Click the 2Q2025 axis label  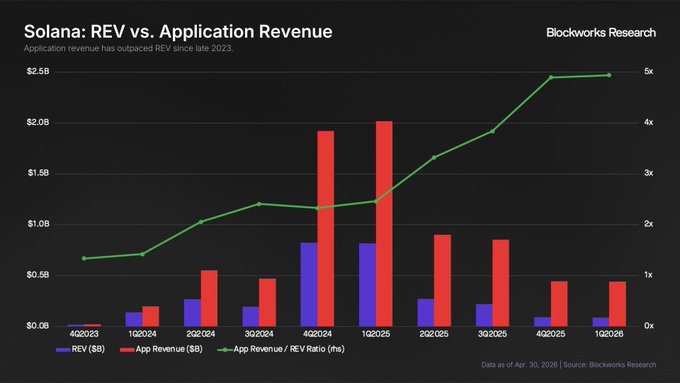(434, 334)
